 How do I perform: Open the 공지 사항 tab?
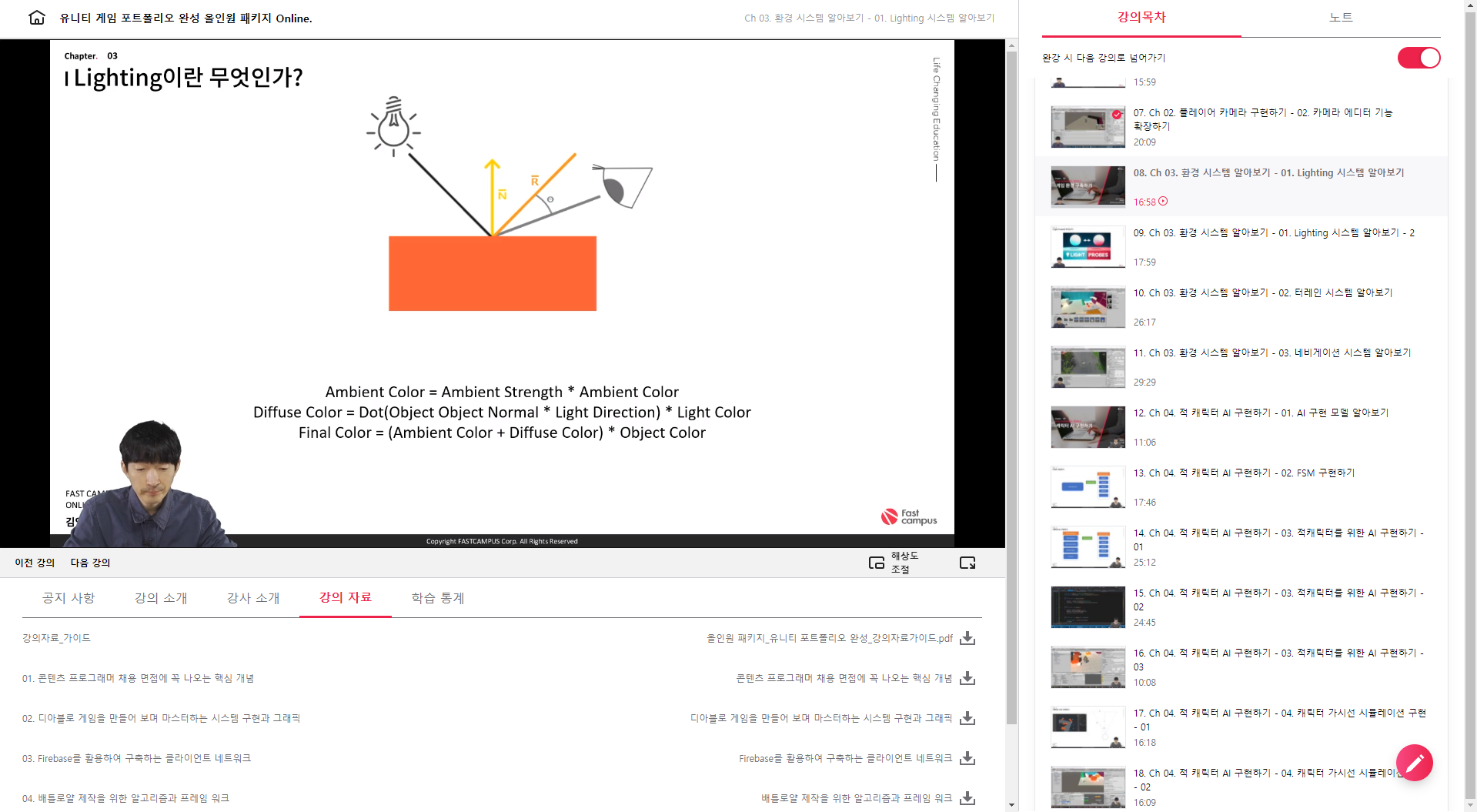tap(69, 598)
